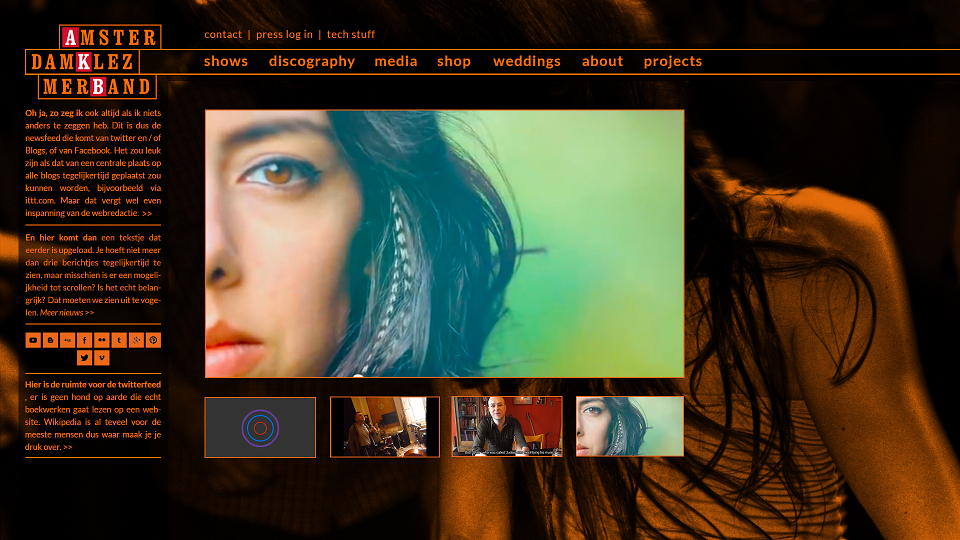Open the YouTube social icon

33,340
